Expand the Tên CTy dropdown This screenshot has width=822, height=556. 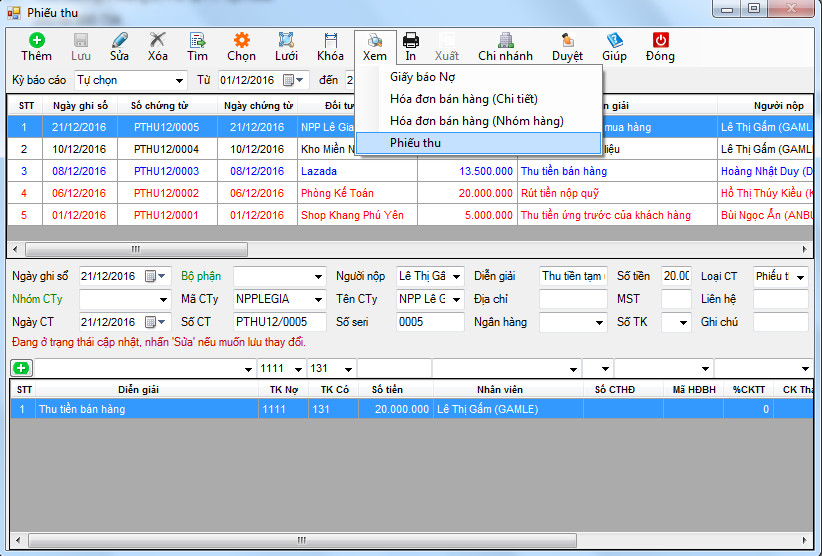point(457,300)
